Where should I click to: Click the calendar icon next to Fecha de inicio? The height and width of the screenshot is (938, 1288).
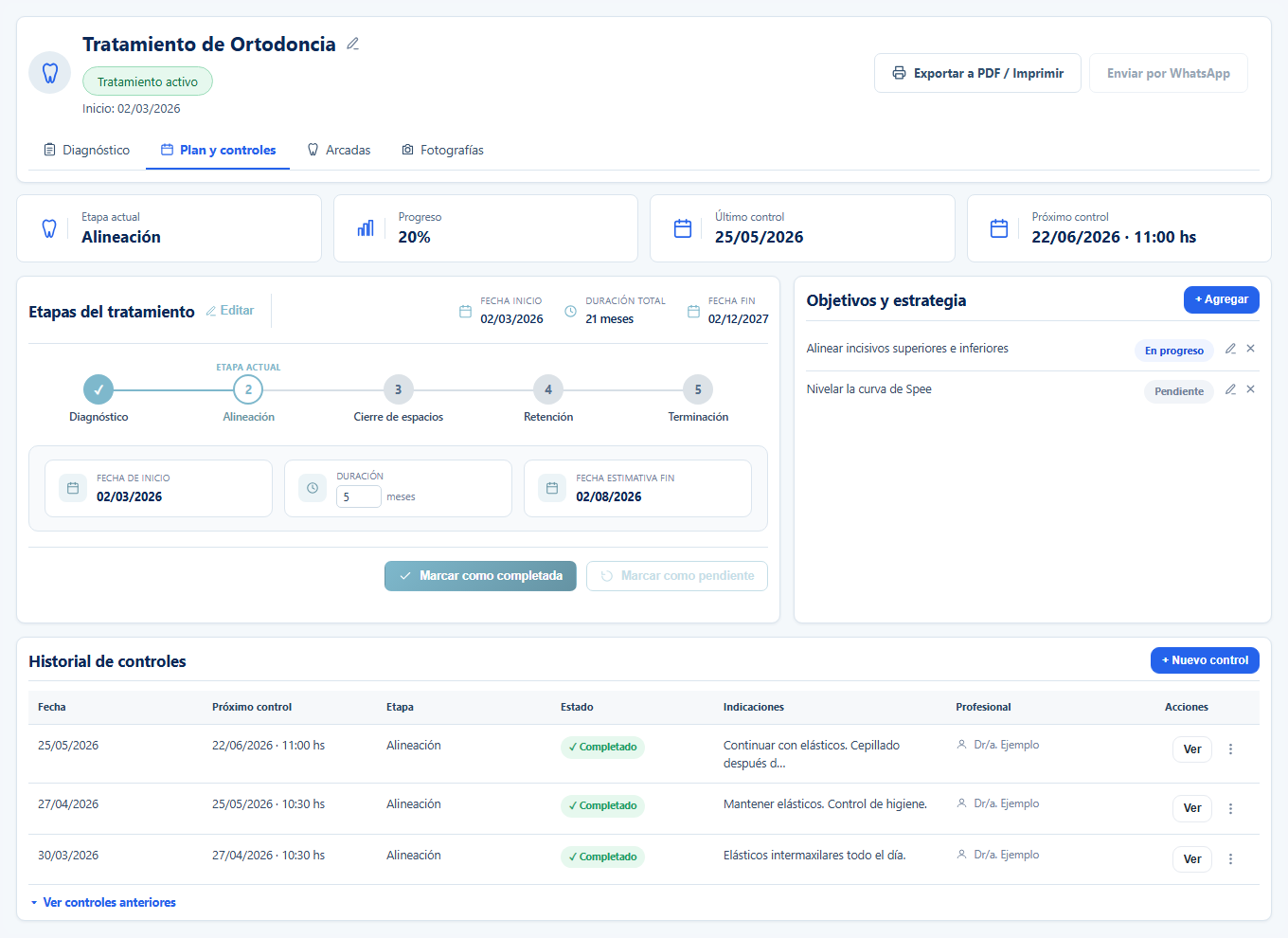coord(73,488)
